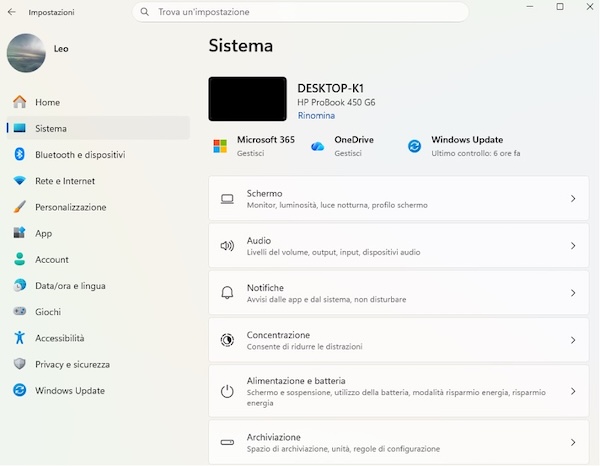Click the Archiviazione title text
The height and width of the screenshot is (466, 600).
274,437
